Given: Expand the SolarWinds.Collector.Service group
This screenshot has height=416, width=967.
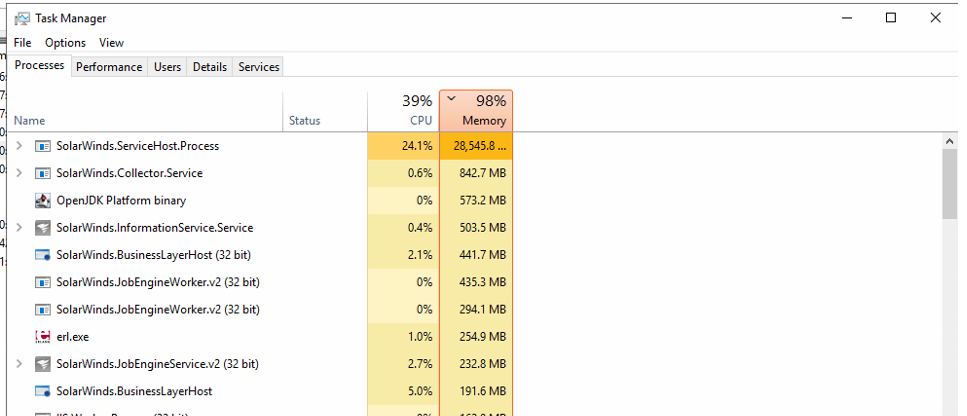Looking at the screenshot, I should pos(19,173).
